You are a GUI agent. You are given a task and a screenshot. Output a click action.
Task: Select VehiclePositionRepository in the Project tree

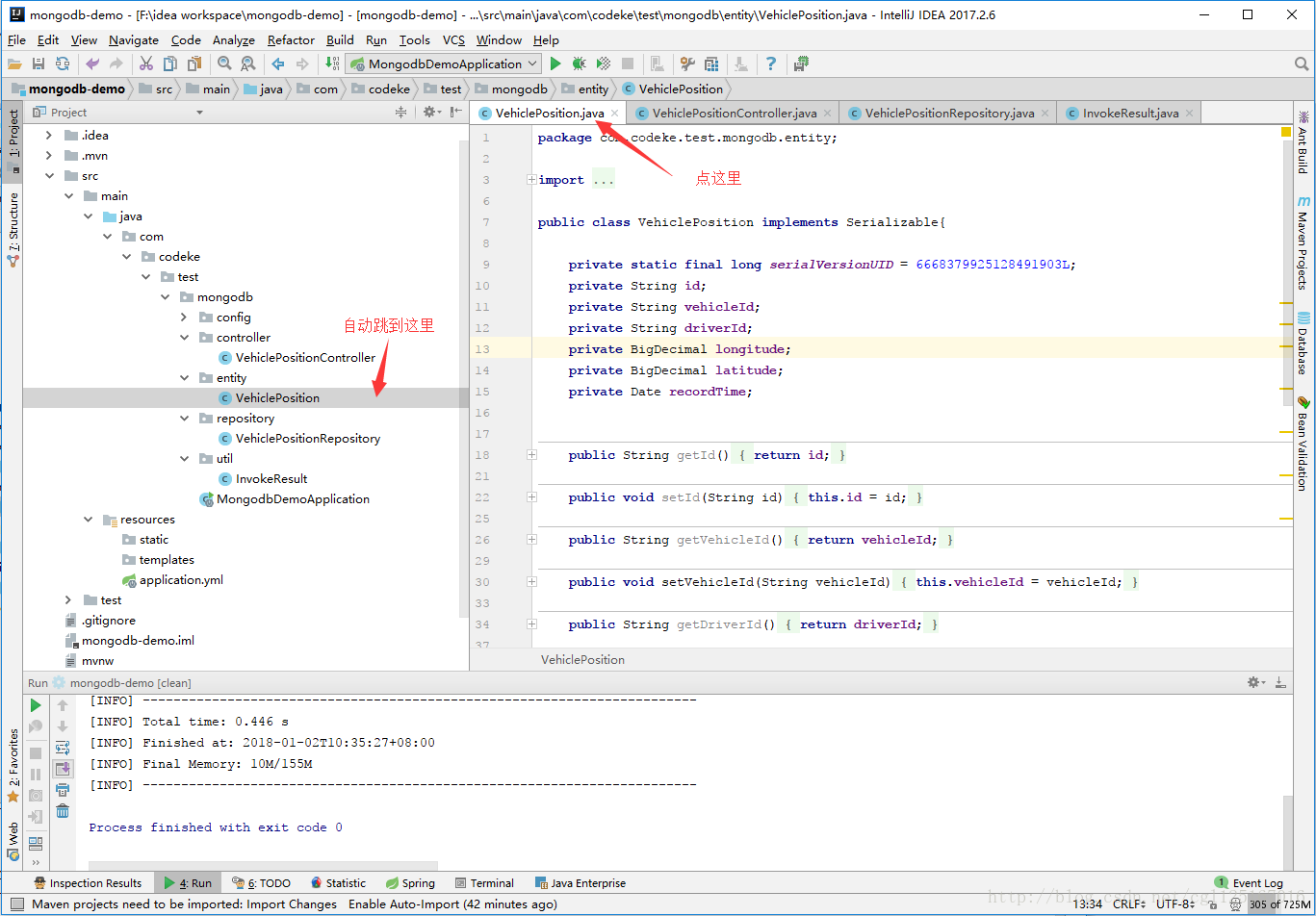(x=305, y=438)
